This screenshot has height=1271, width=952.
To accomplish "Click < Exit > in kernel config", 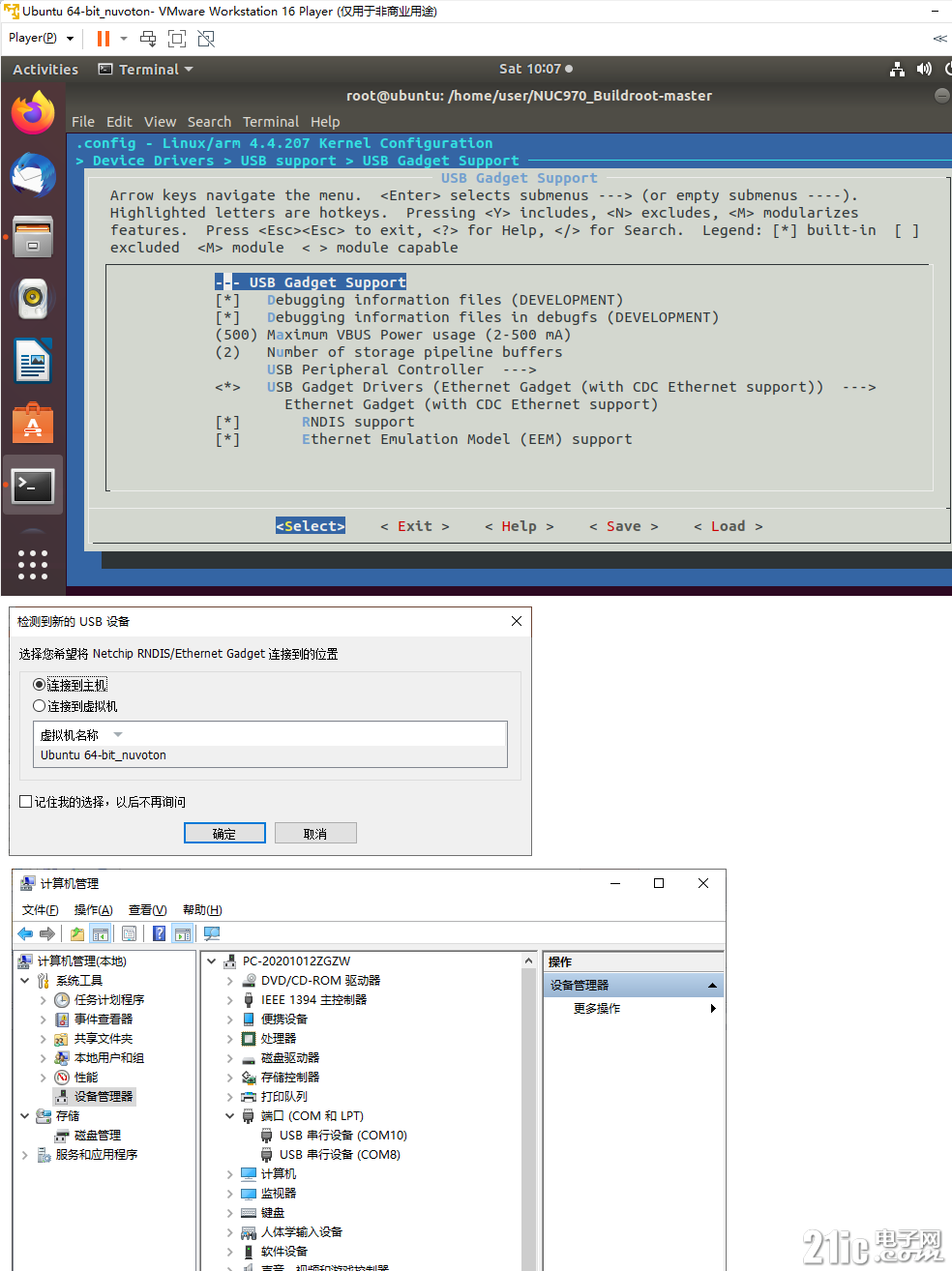I will click(415, 526).
